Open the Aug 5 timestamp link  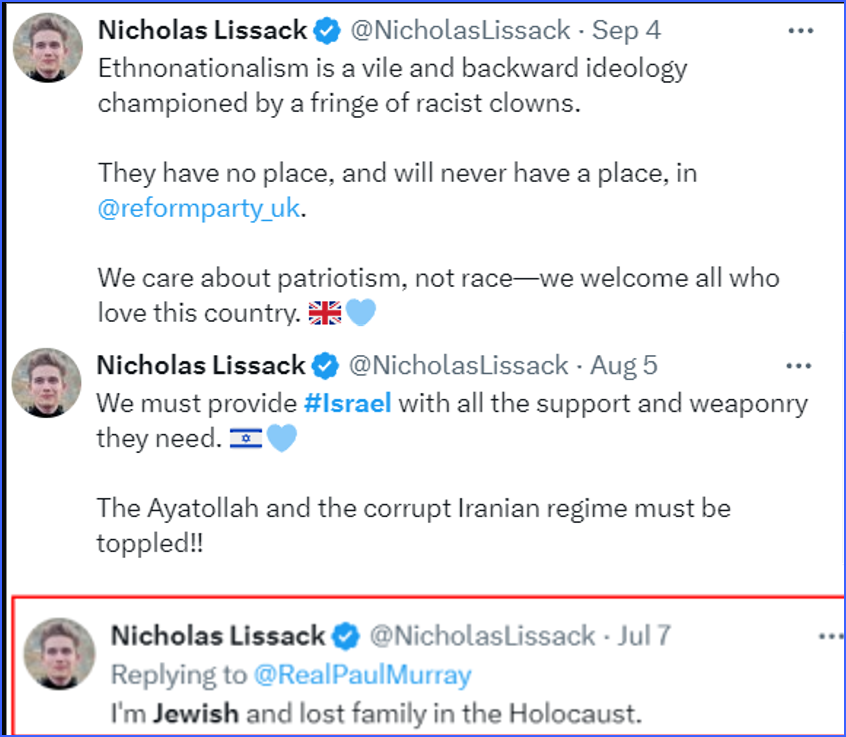click(623, 366)
